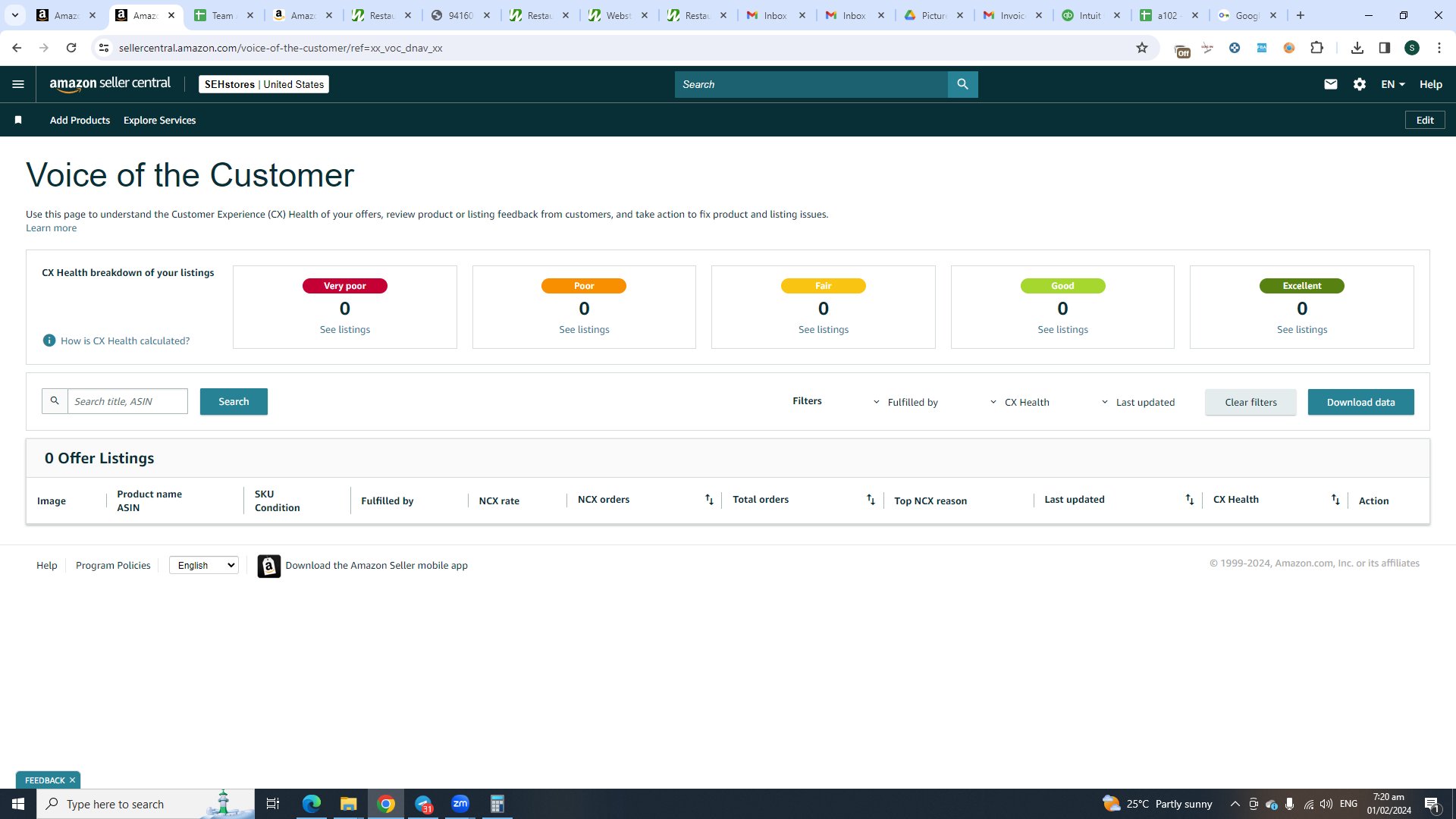Open Chrome downloads icon

point(1357,48)
